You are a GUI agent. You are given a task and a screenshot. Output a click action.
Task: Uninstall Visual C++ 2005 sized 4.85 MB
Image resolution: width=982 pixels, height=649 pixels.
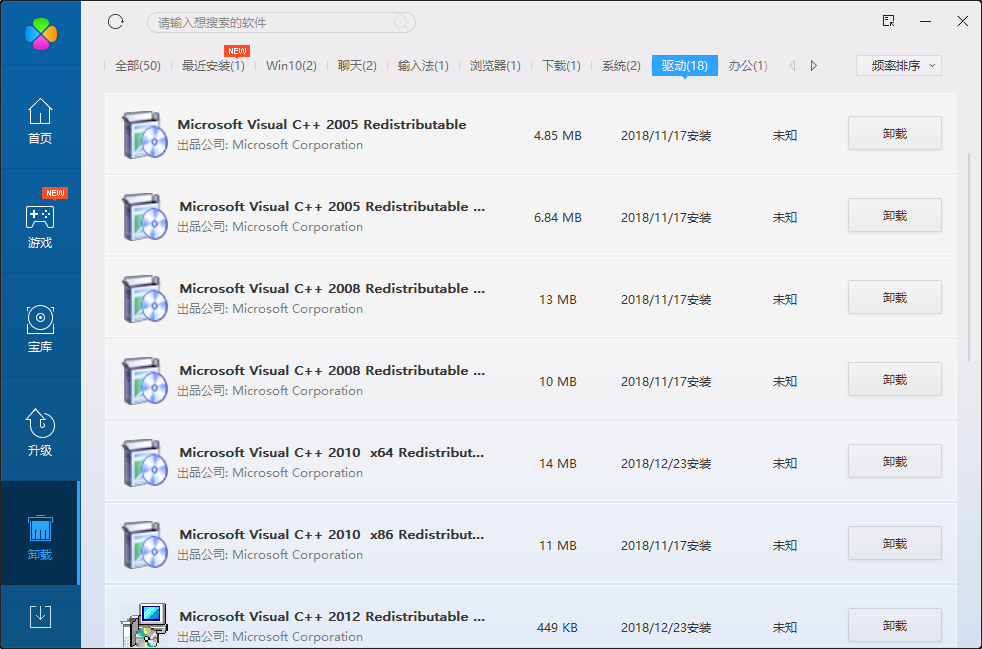pos(894,133)
